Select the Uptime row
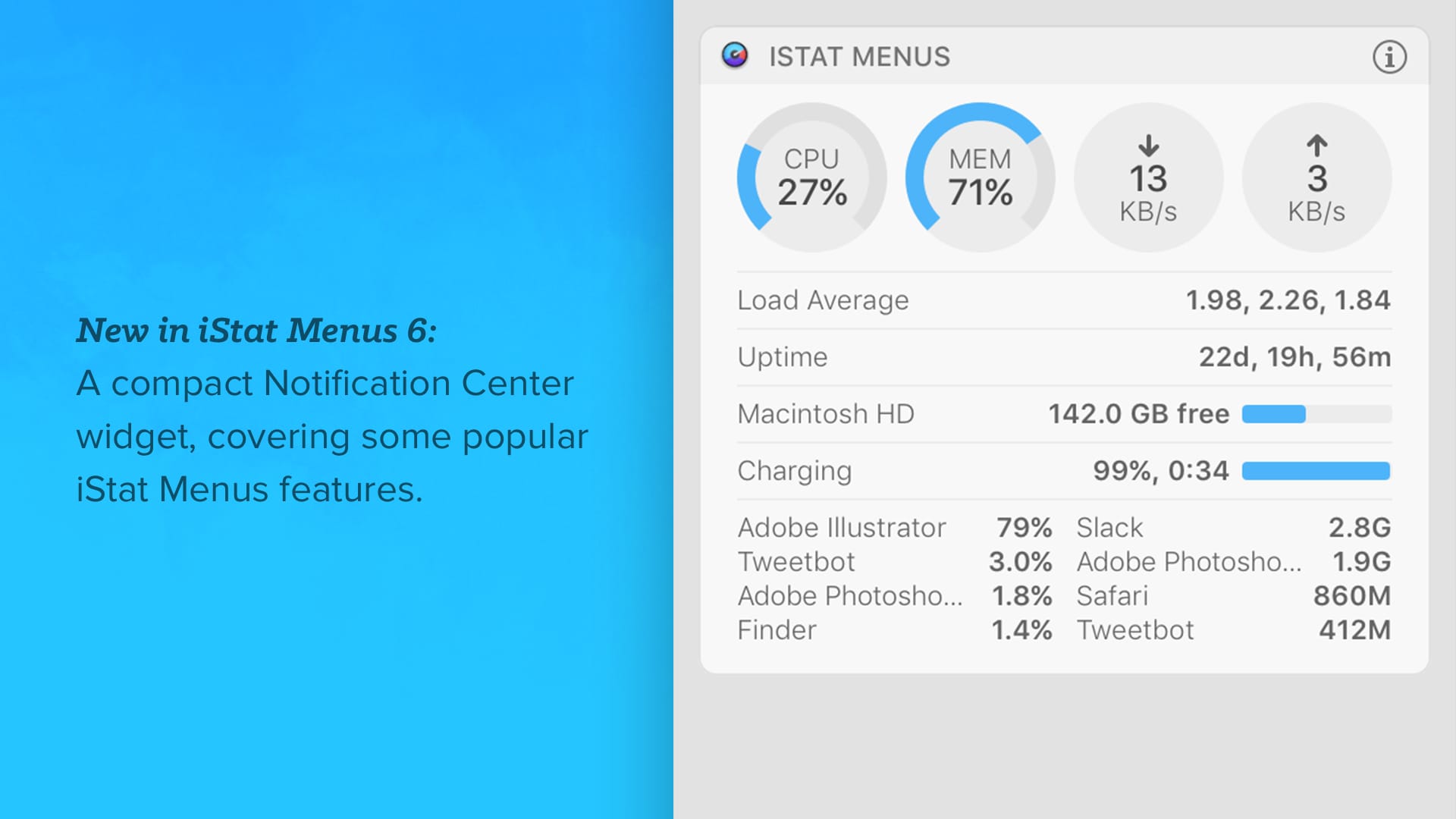This screenshot has height=819, width=1456. (1063, 357)
